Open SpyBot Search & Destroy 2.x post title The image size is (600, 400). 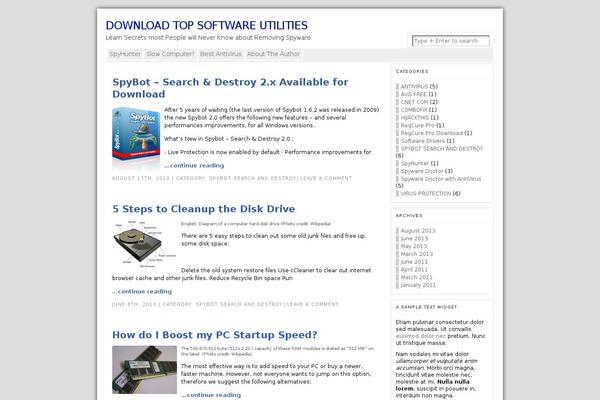point(230,88)
